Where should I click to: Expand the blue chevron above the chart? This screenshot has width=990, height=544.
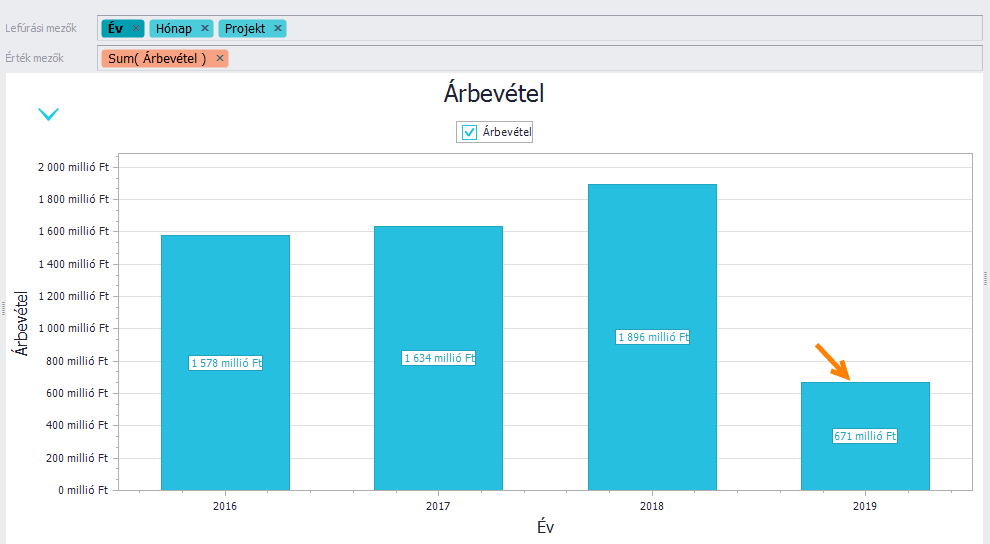click(48, 114)
